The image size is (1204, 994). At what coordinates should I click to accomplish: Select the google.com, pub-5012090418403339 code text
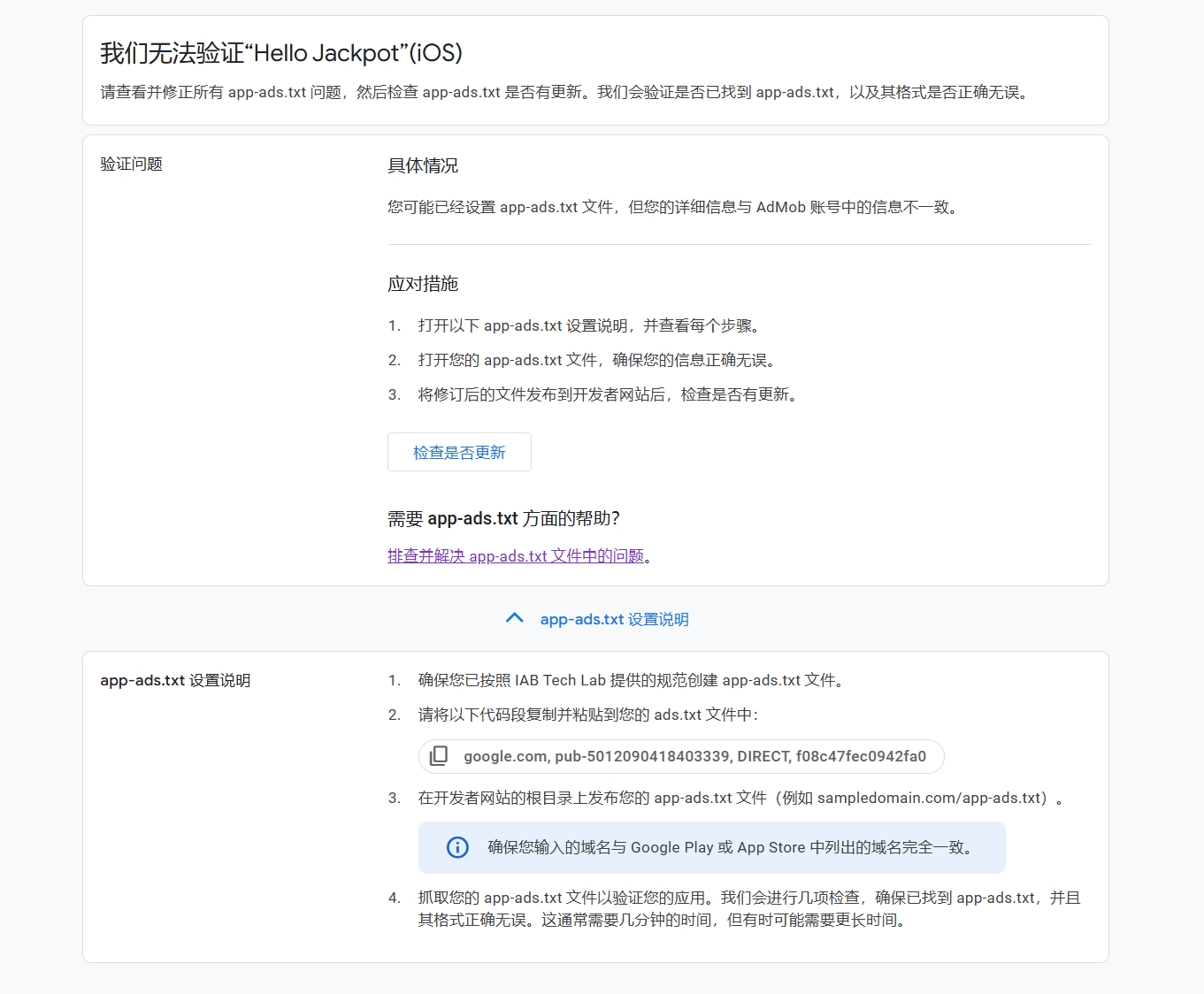(x=694, y=756)
